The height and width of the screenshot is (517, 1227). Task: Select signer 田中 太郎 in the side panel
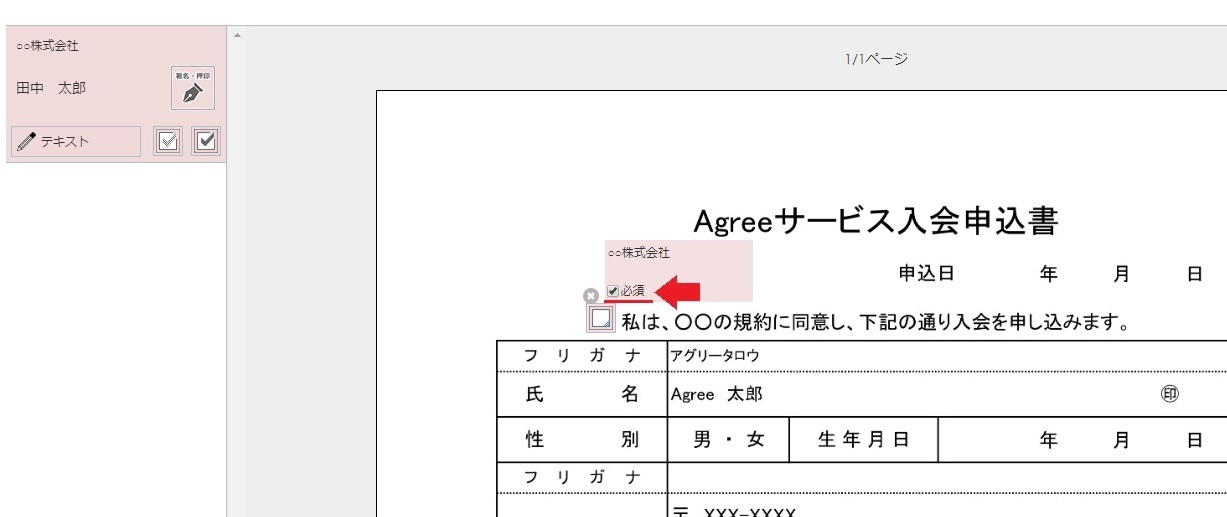pyautogui.click(x=51, y=88)
